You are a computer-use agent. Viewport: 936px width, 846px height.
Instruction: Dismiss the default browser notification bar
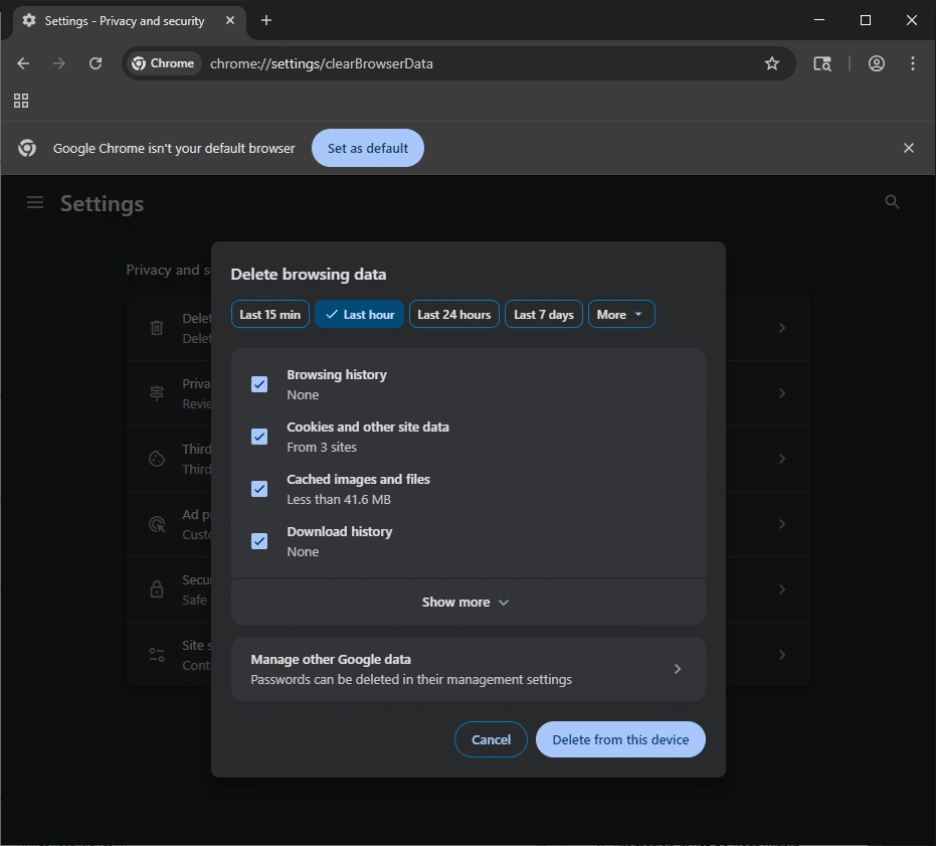point(909,148)
